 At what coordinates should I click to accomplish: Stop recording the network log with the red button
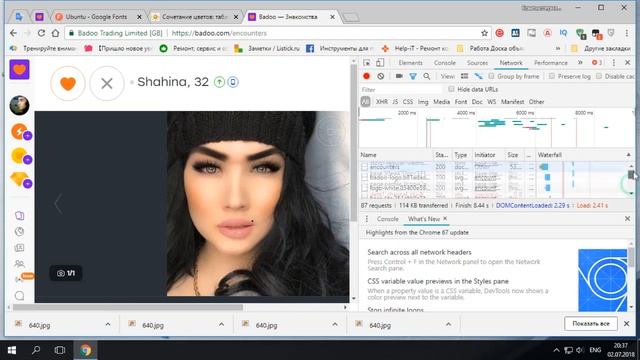[367, 76]
